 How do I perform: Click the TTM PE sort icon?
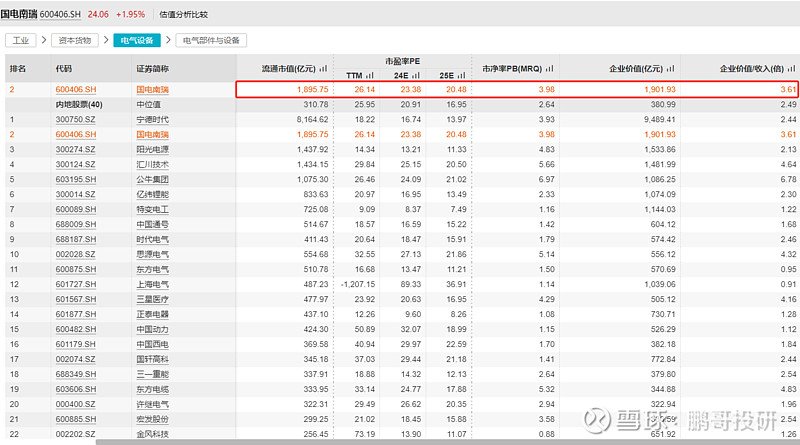click(x=369, y=76)
